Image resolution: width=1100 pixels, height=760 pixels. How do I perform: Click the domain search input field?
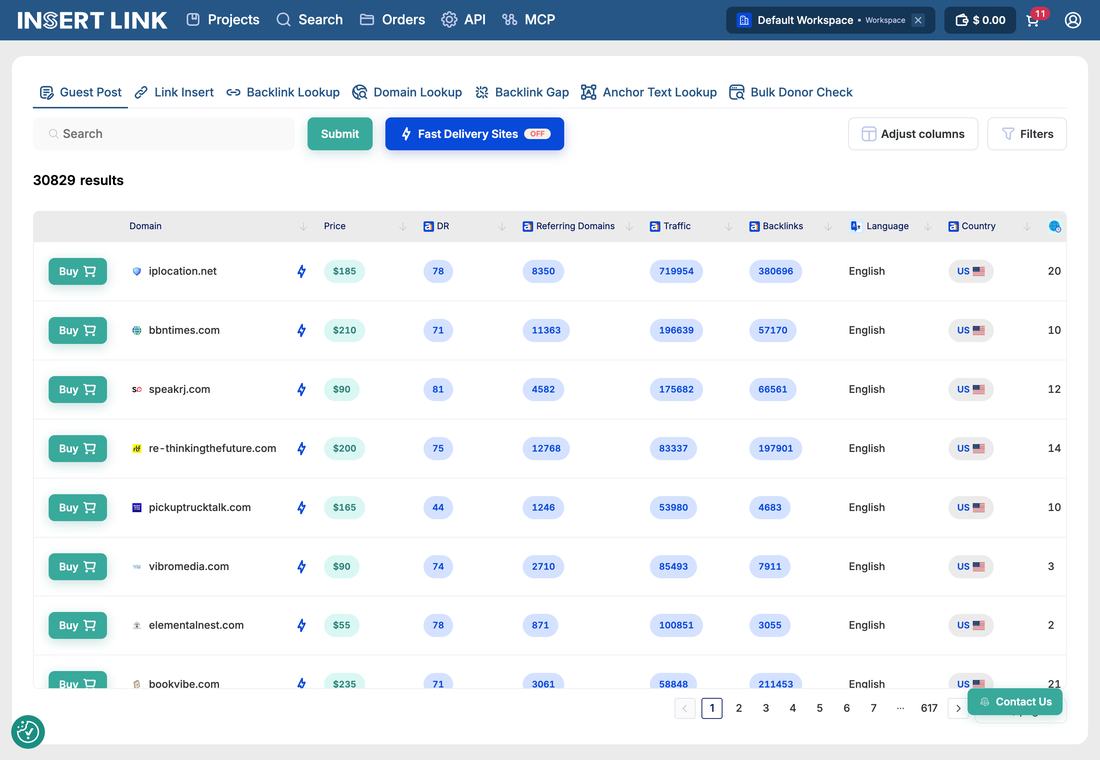[x=163, y=133]
